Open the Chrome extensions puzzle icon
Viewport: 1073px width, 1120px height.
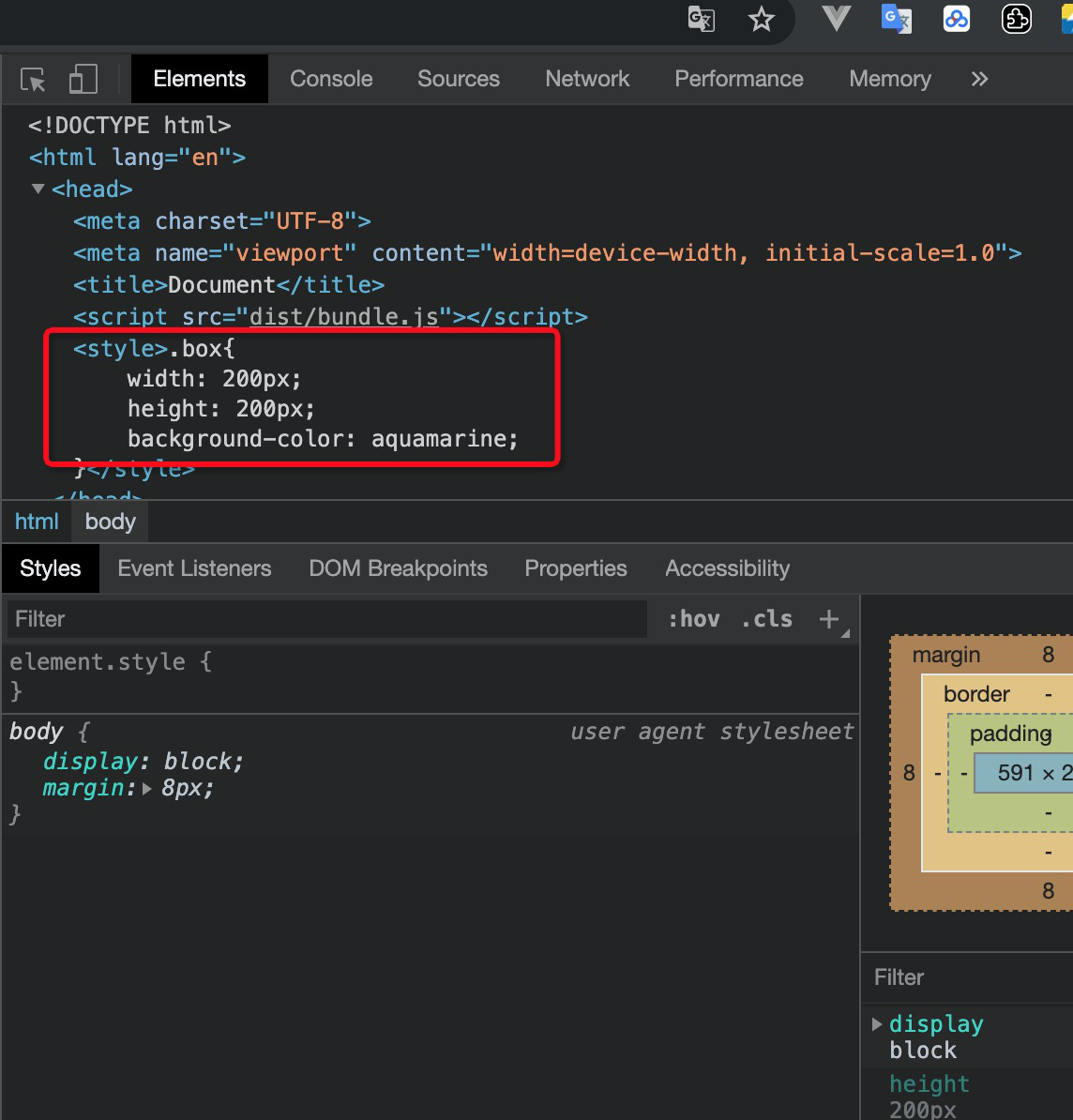(1017, 19)
